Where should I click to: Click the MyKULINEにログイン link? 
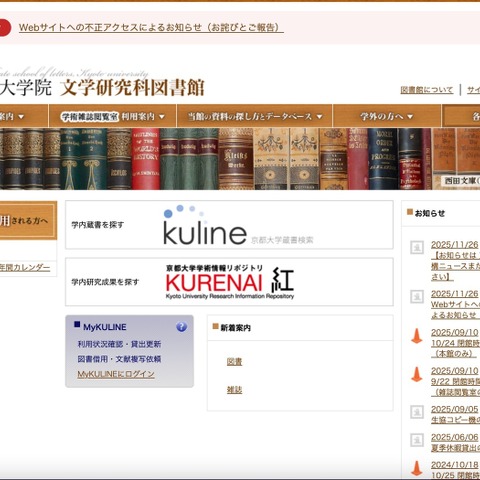pos(116,374)
